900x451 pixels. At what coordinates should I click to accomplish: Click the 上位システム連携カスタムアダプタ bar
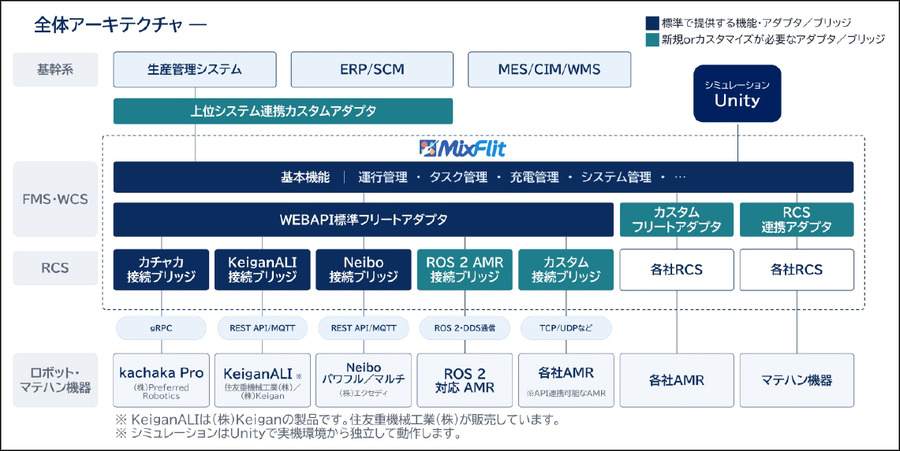(x=283, y=111)
